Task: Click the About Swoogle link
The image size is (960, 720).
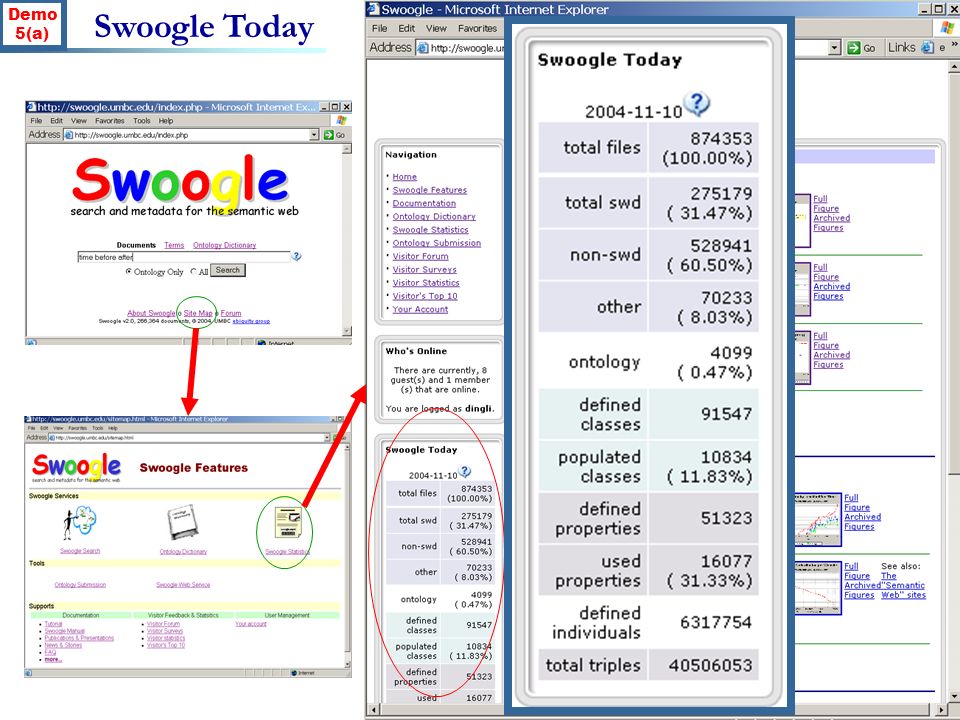Action: pyautogui.click(x=151, y=313)
